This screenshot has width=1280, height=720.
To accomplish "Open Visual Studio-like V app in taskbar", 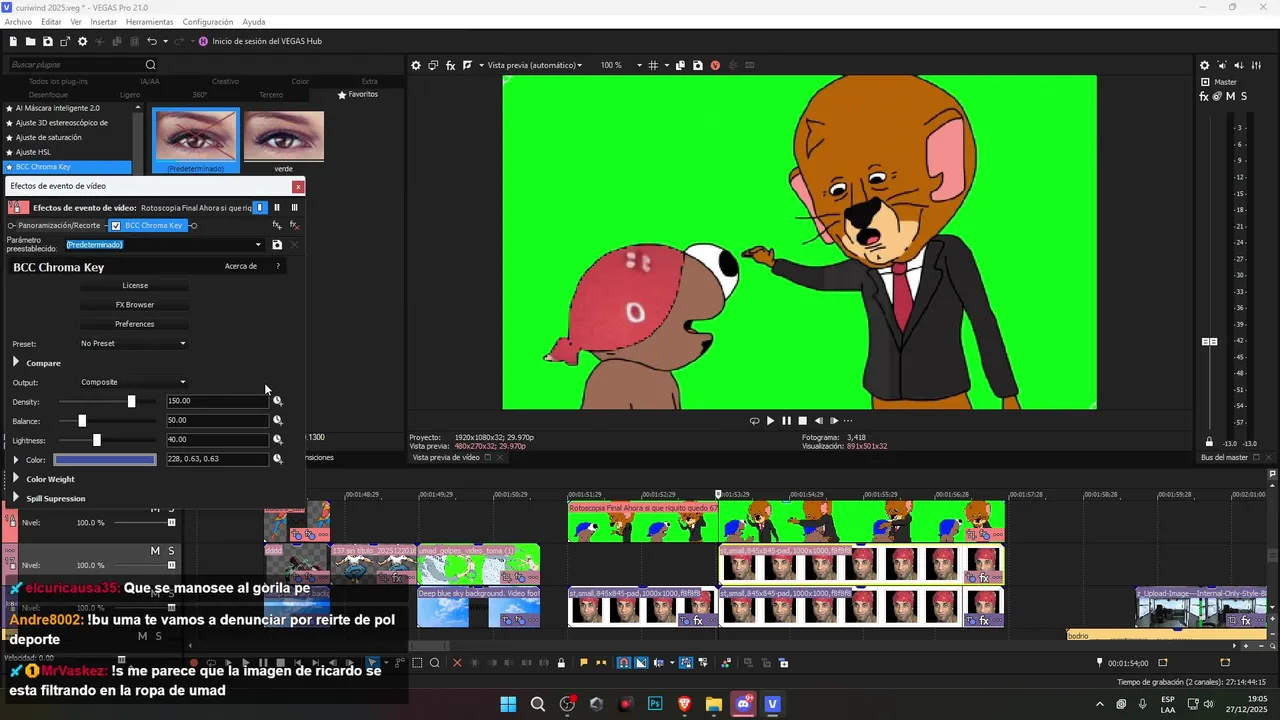I will pyautogui.click(x=772, y=704).
